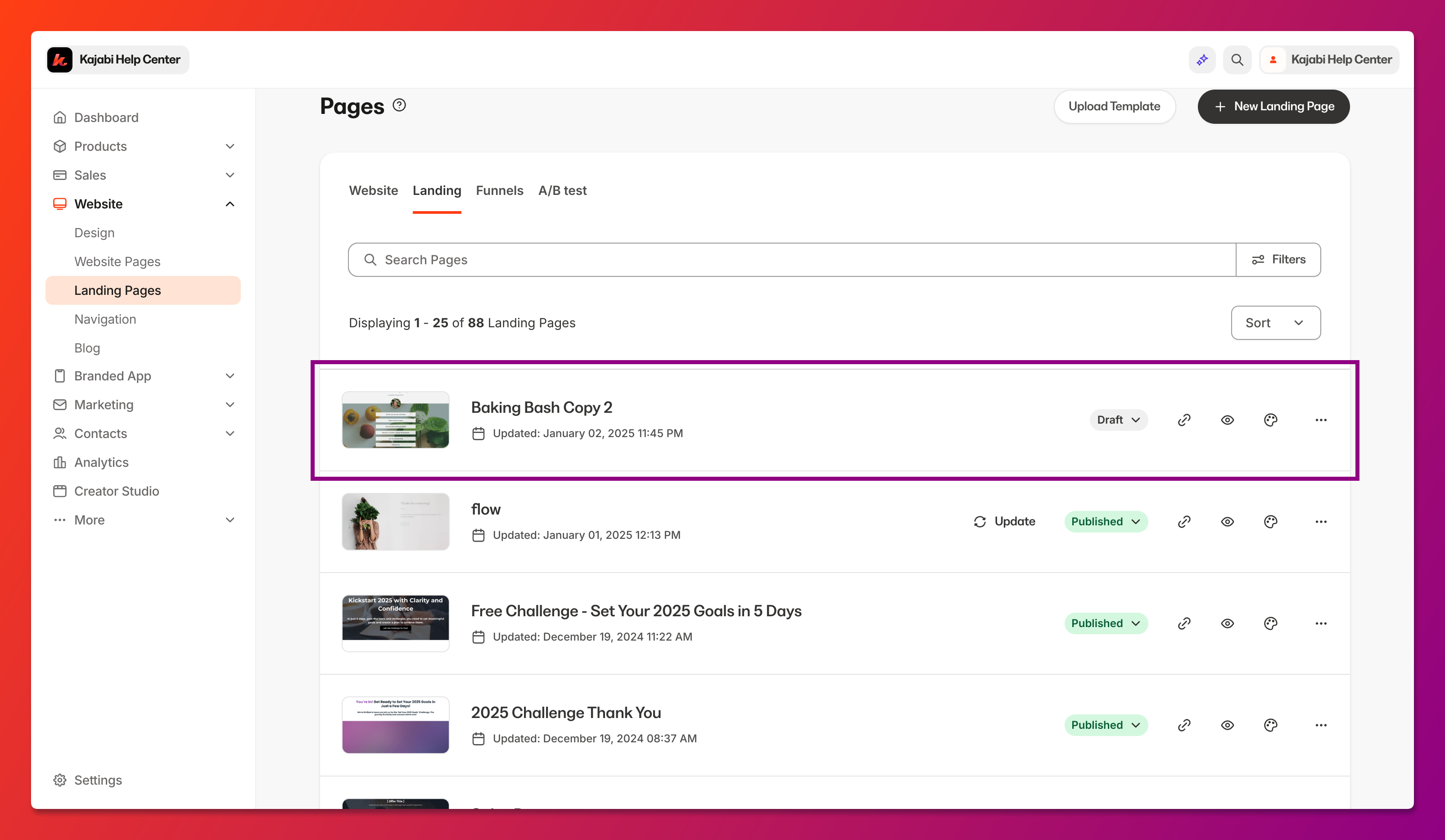Copy link for Free Challenge page
This screenshot has height=840, width=1445.
click(1184, 623)
